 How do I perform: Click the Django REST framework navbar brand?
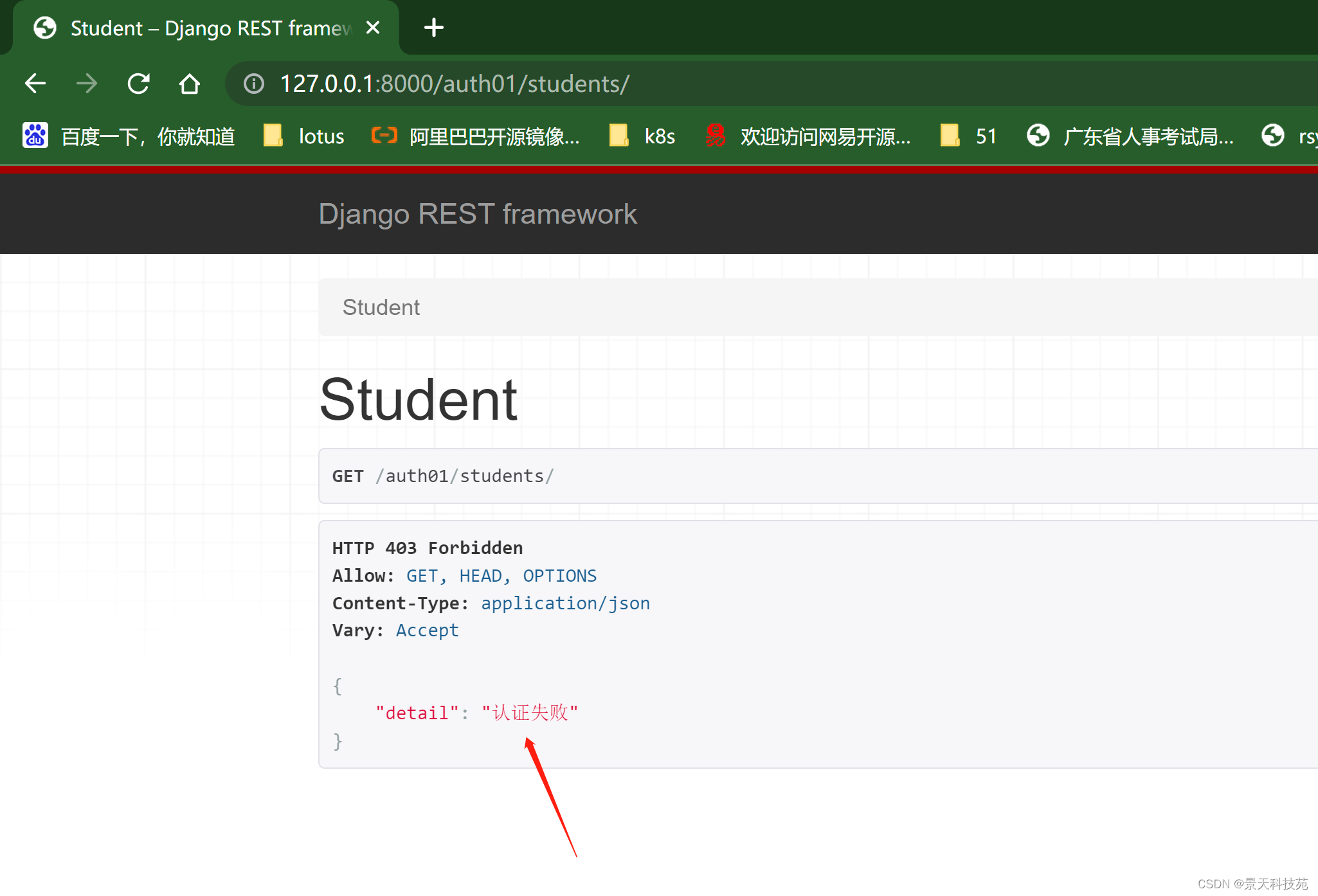tap(478, 214)
